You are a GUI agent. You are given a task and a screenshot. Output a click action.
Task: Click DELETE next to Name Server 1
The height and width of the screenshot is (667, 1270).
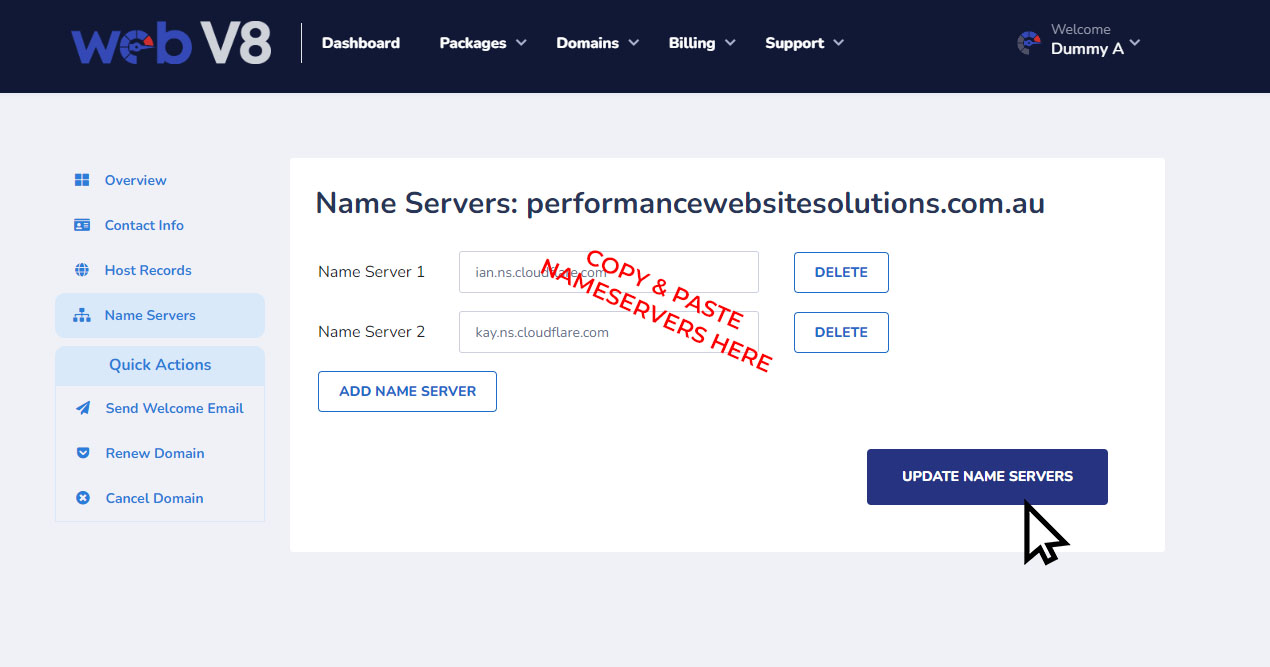[x=841, y=272]
